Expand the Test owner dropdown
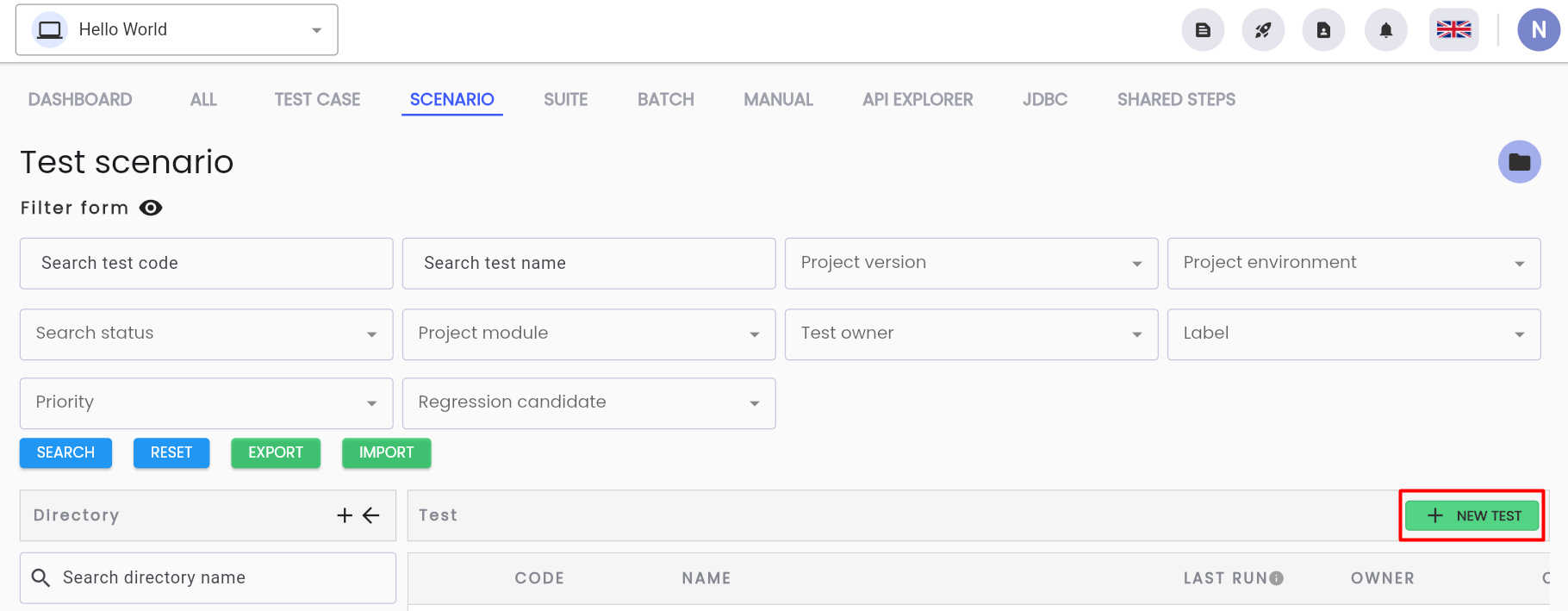Viewport: 1568px width, 611px height. [x=971, y=334]
